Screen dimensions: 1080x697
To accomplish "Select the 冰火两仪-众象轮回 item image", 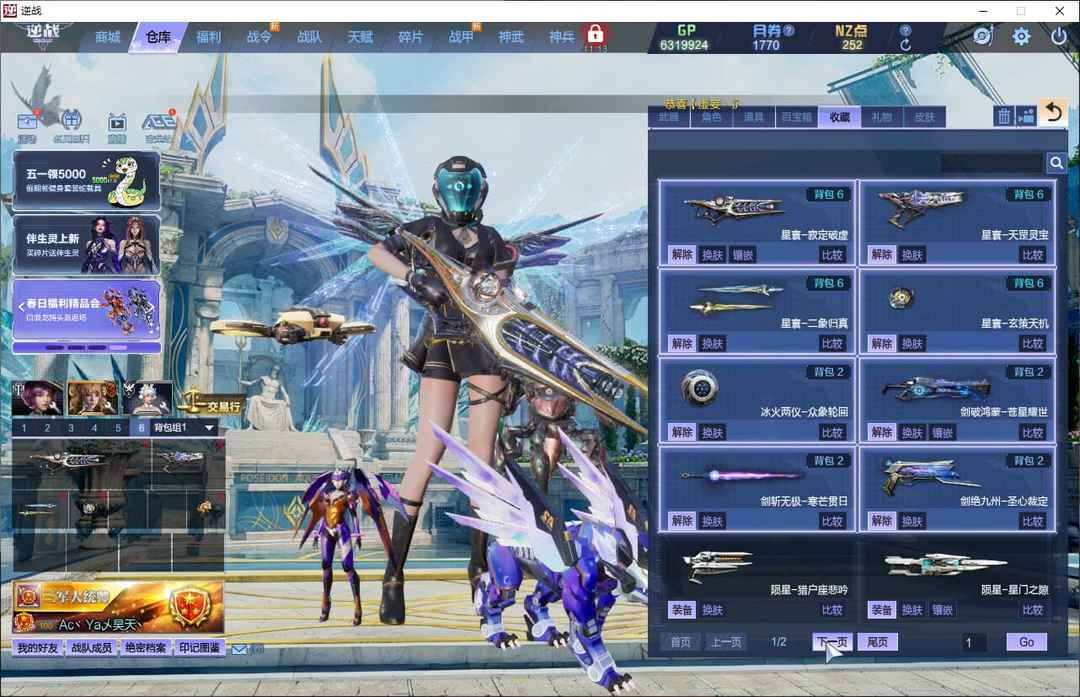I will [x=700, y=387].
